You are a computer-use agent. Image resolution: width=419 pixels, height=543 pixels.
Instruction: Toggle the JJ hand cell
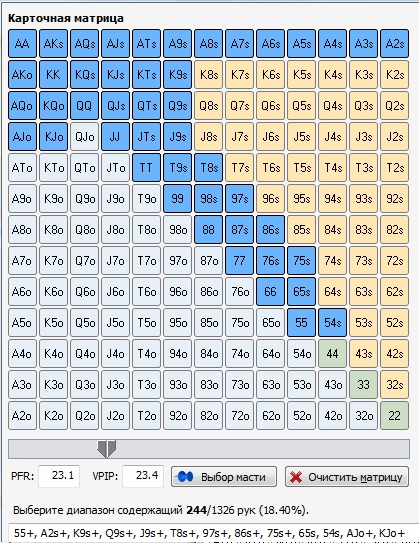tap(115, 136)
